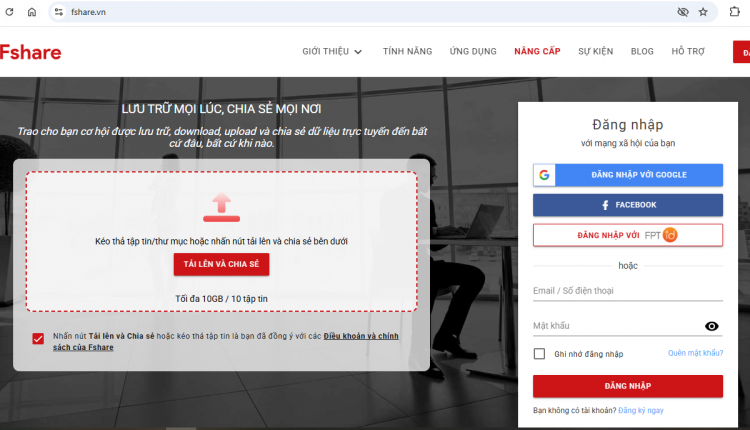
Task: Click the Google G logo icon
Action: 544,175
